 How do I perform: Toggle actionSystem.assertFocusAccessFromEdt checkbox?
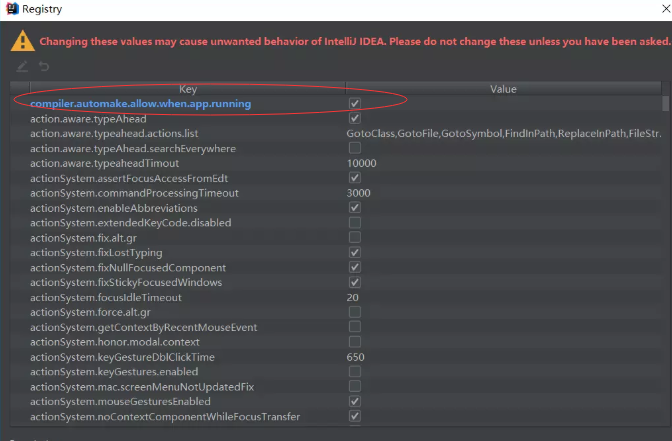pos(354,178)
